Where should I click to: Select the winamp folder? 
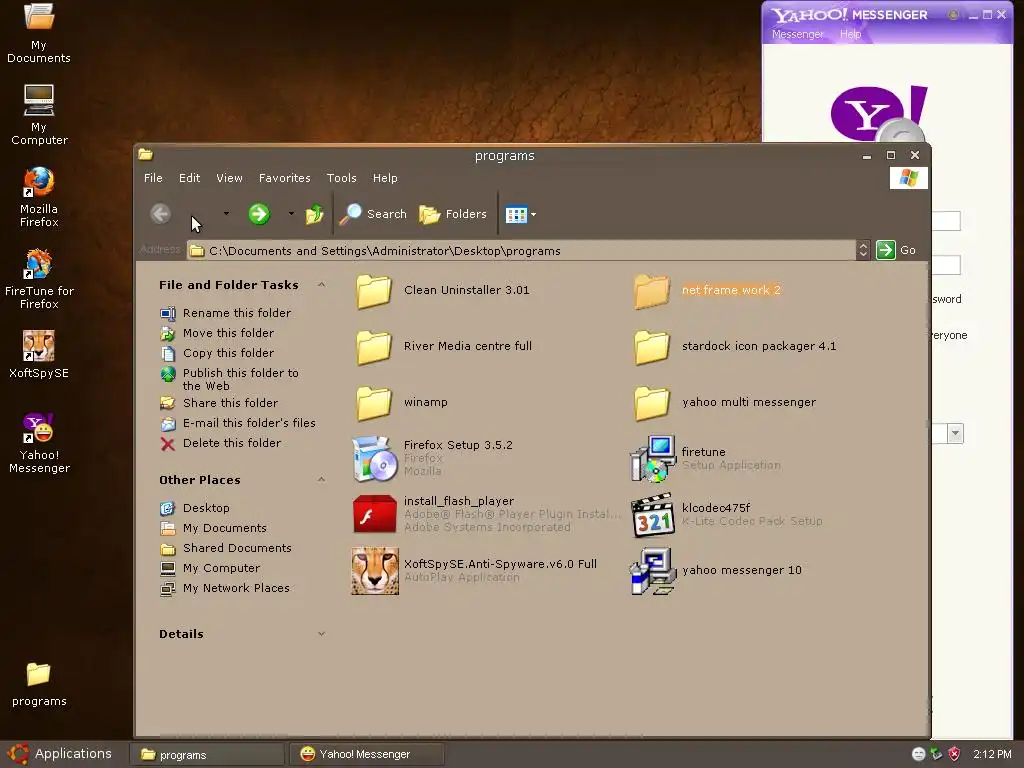(402, 402)
